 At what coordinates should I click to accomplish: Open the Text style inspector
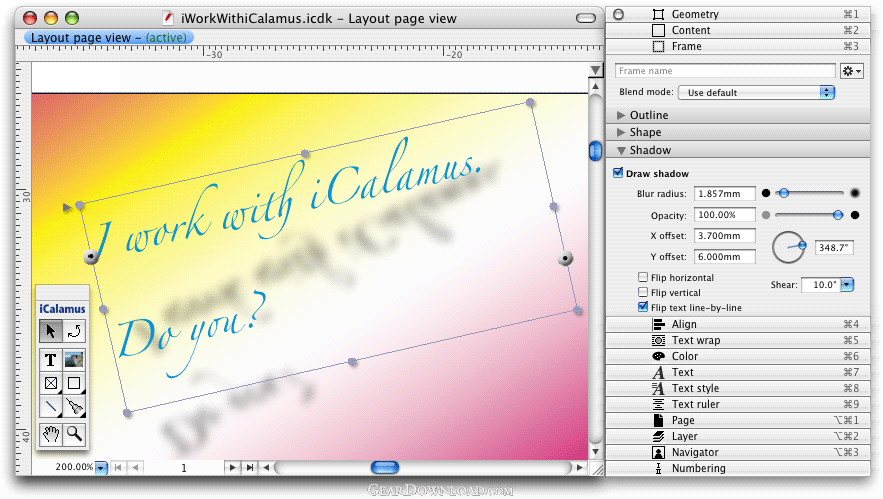pyautogui.click(x=738, y=388)
